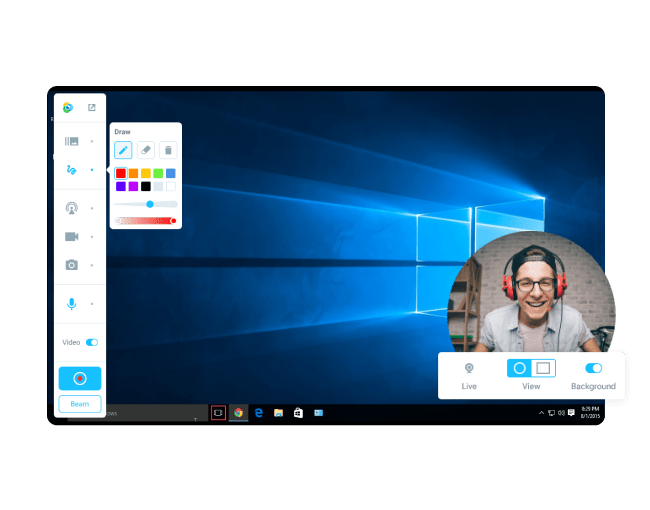Click the record button
This screenshot has width=650, height=510.
80,378
